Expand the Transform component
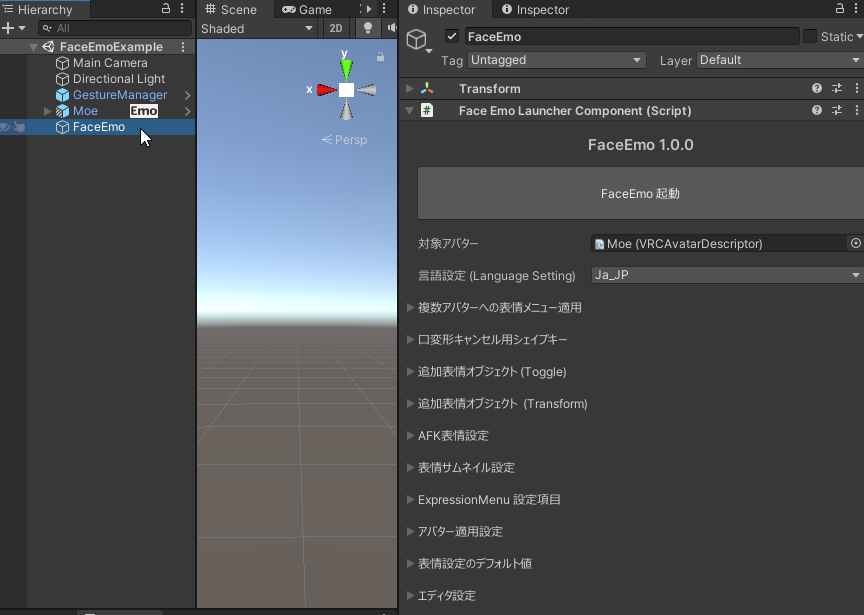Screen dimensions: 864x615 pos(410,89)
